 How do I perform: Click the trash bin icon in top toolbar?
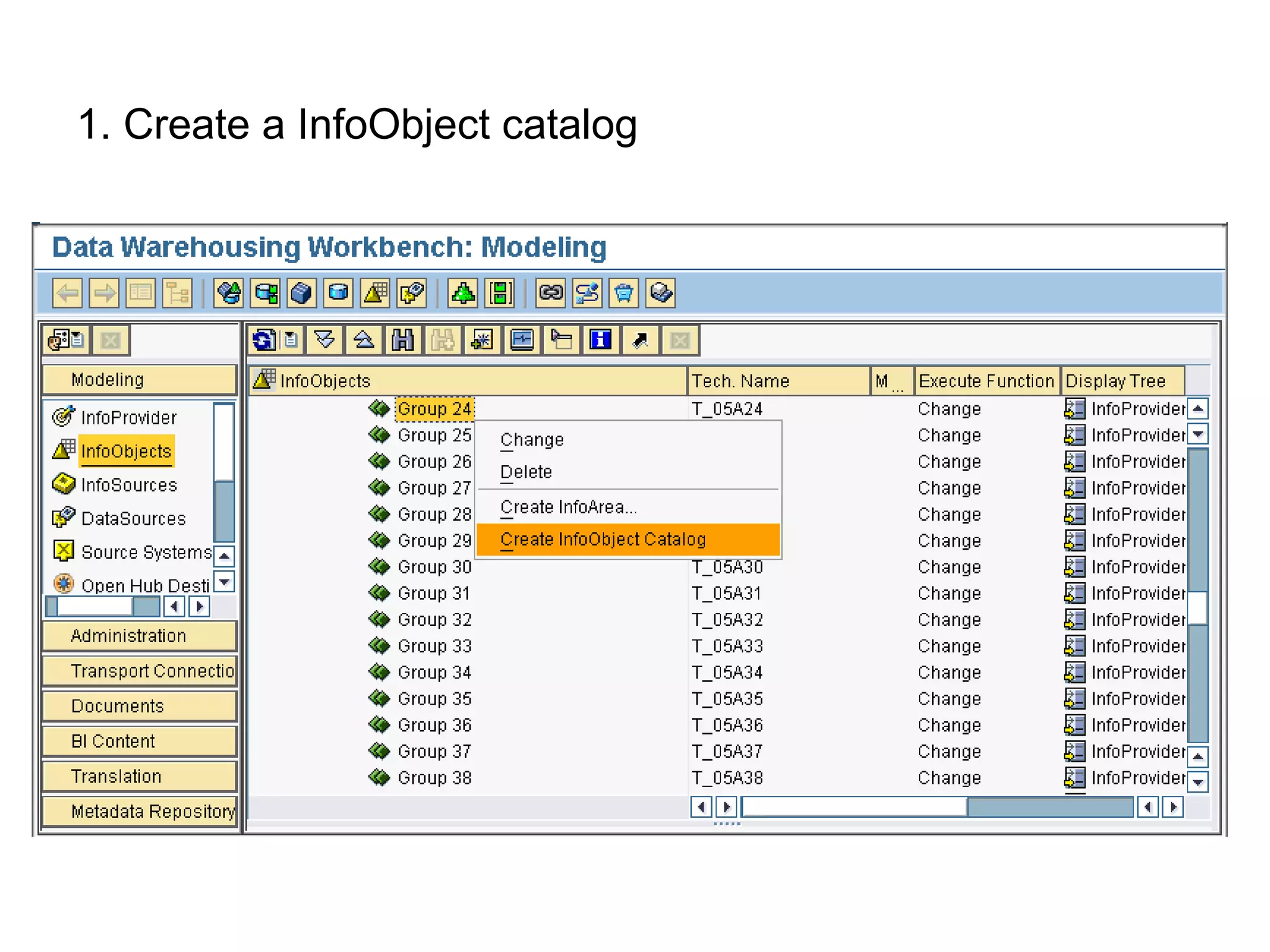(624, 293)
